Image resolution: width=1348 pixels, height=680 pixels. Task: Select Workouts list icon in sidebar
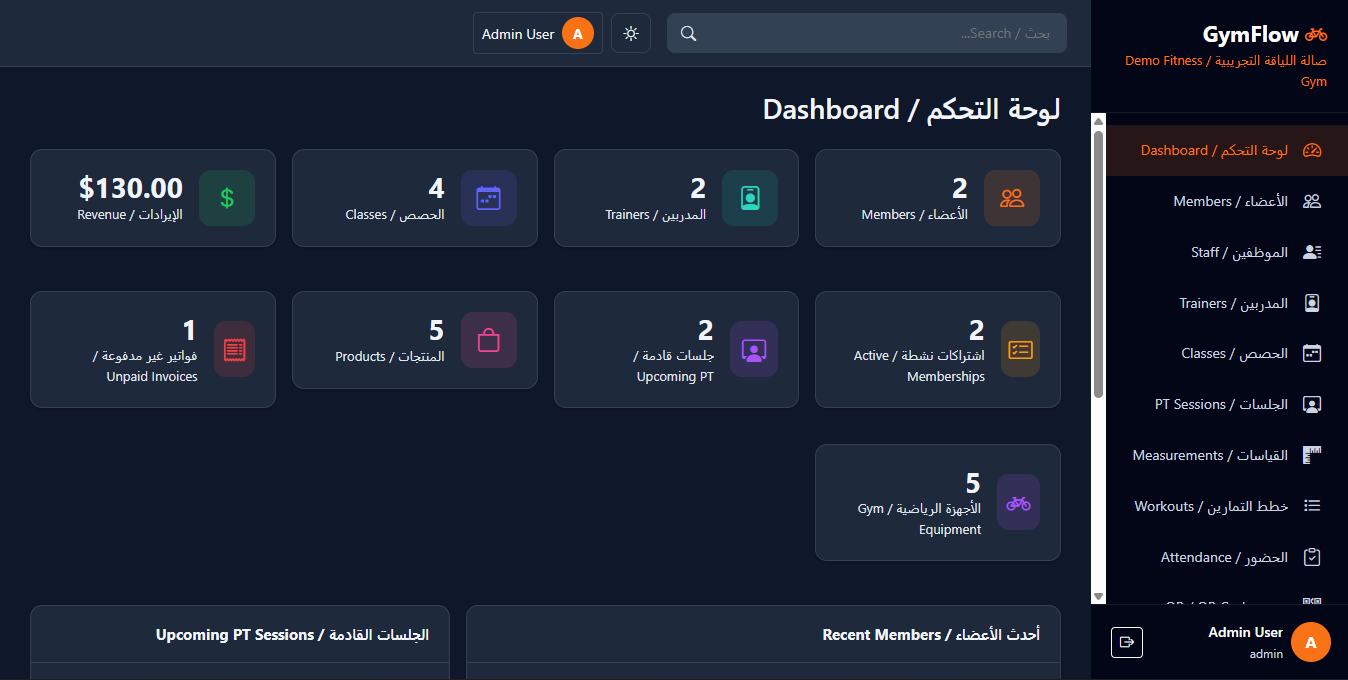coord(1312,507)
